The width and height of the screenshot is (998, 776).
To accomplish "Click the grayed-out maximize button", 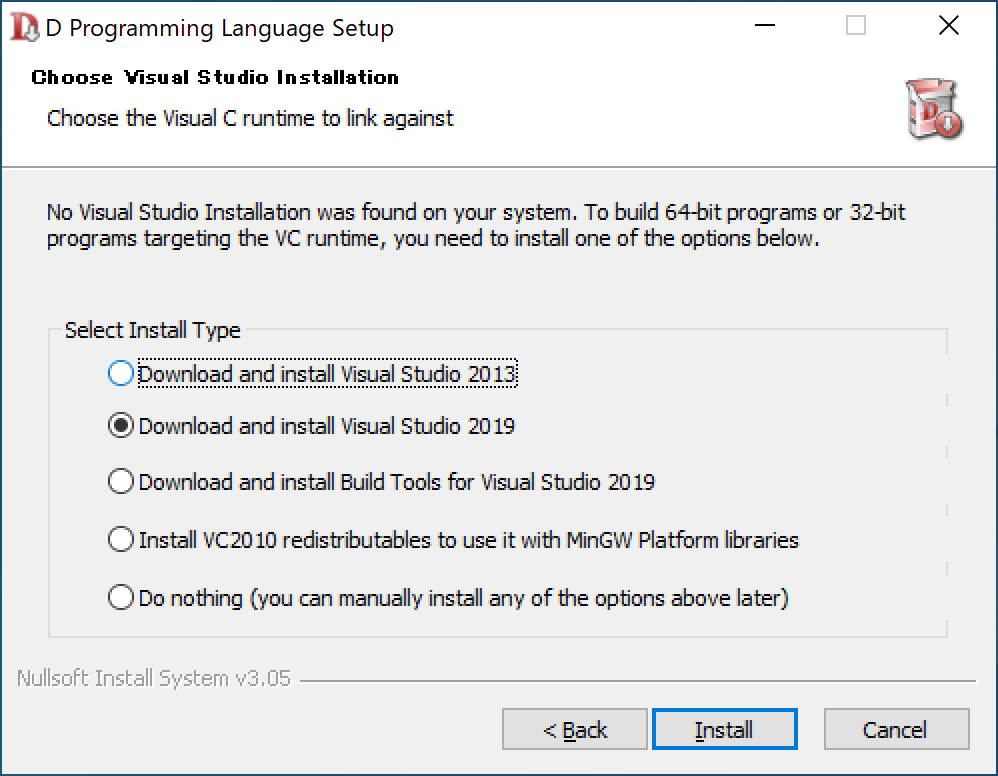I will (855, 26).
